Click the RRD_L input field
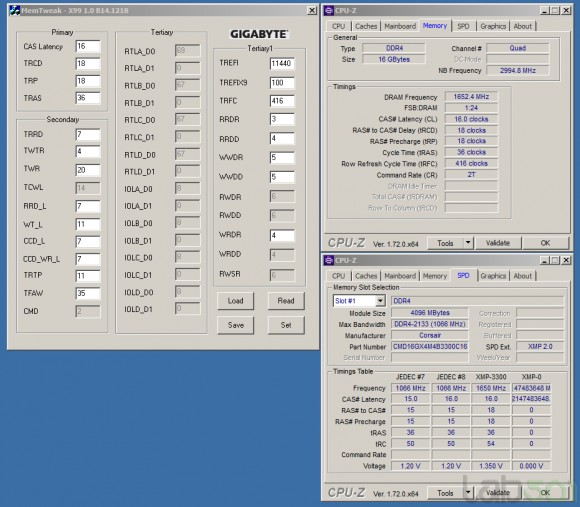The image size is (580, 507). pos(88,206)
